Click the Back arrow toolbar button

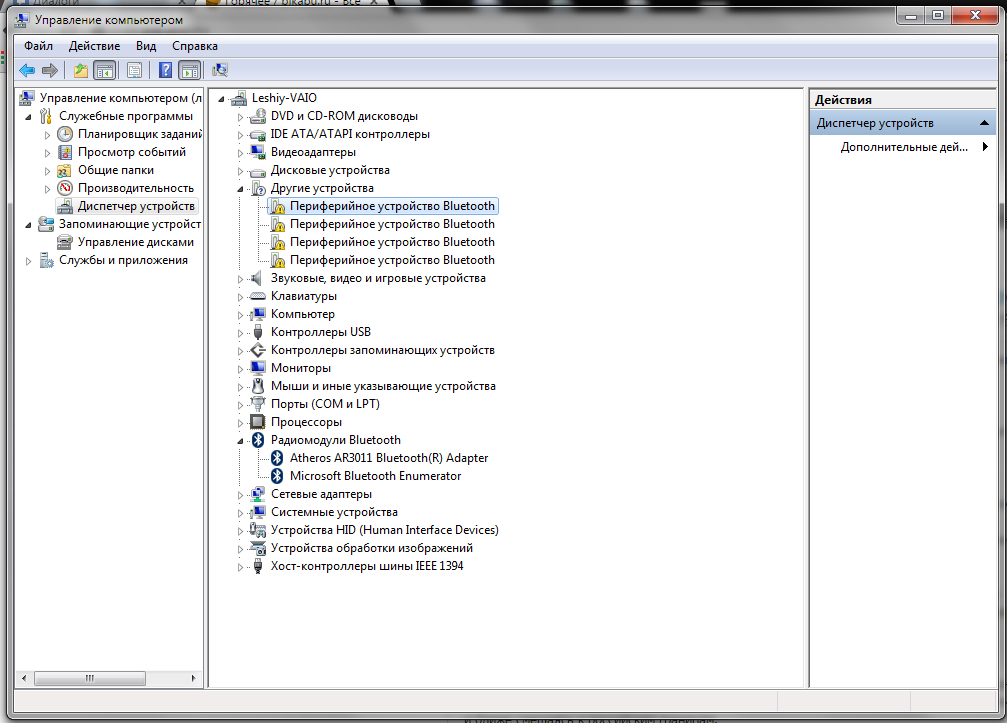coord(27,70)
